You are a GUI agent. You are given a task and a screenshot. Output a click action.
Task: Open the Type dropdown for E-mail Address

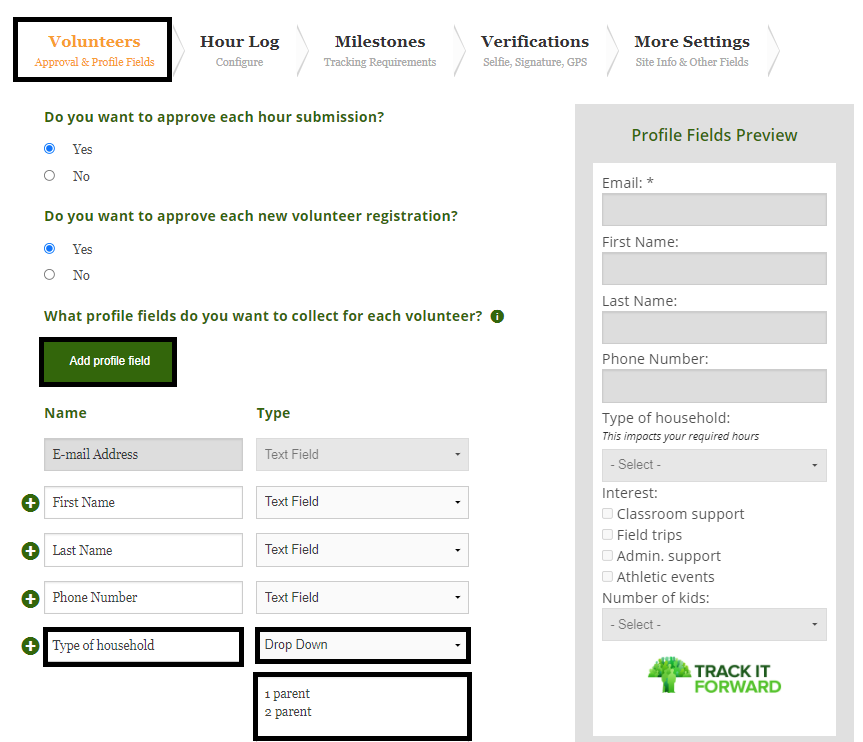tap(362, 455)
